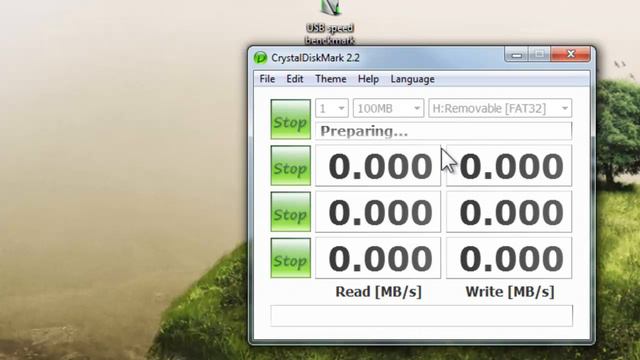Viewport: 640px width, 360px height.
Task: Open the Help menu
Action: pos(368,79)
